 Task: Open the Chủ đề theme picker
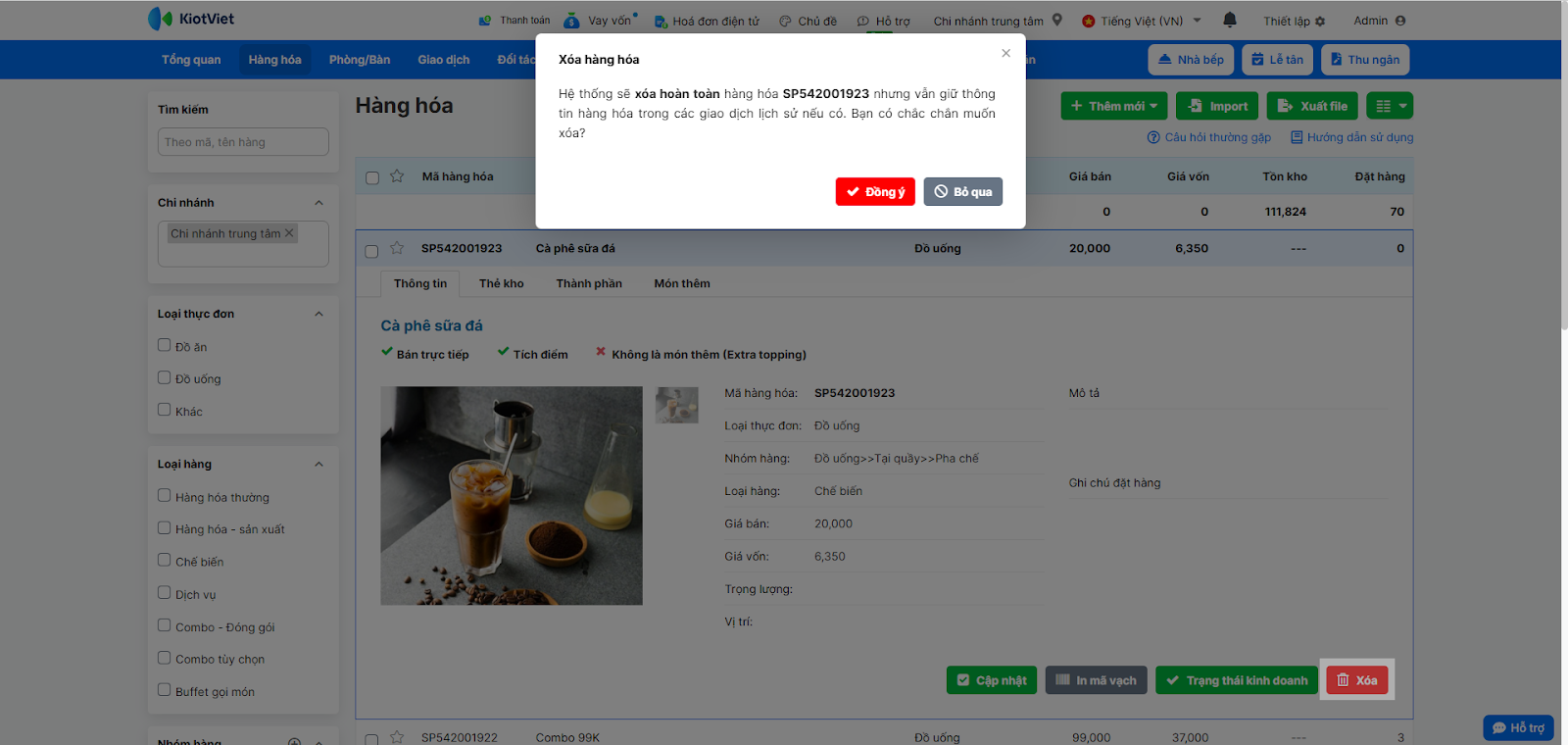(x=808, y=21)
